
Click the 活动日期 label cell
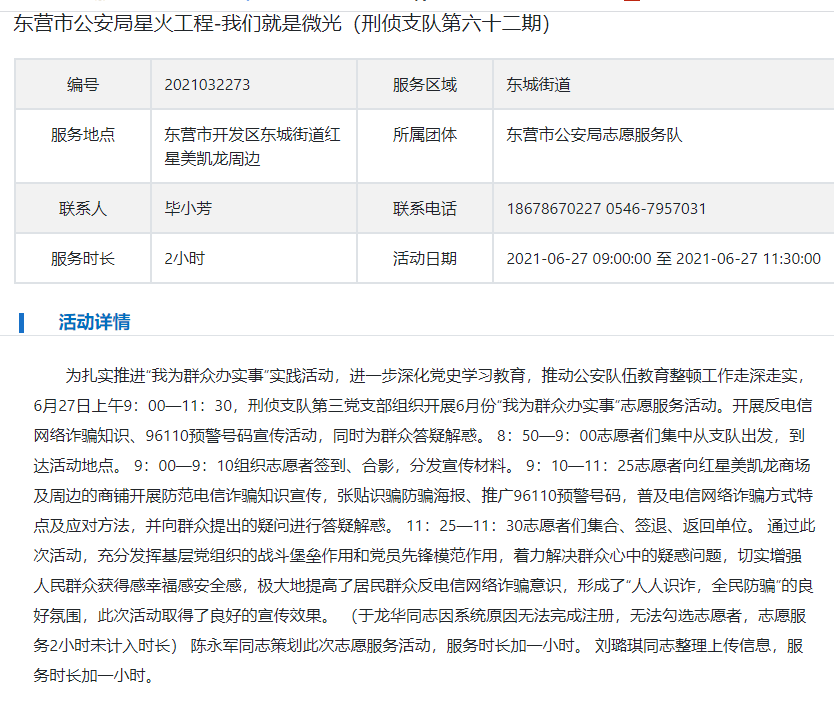click(424, 259)
